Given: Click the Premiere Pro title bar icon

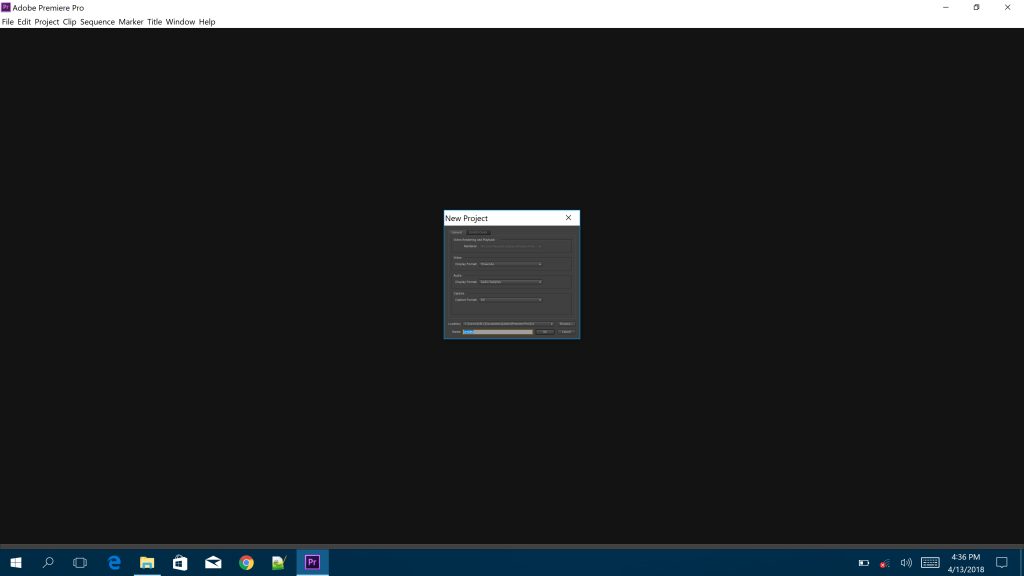Looking at the screenshot, I should [6, 7].
